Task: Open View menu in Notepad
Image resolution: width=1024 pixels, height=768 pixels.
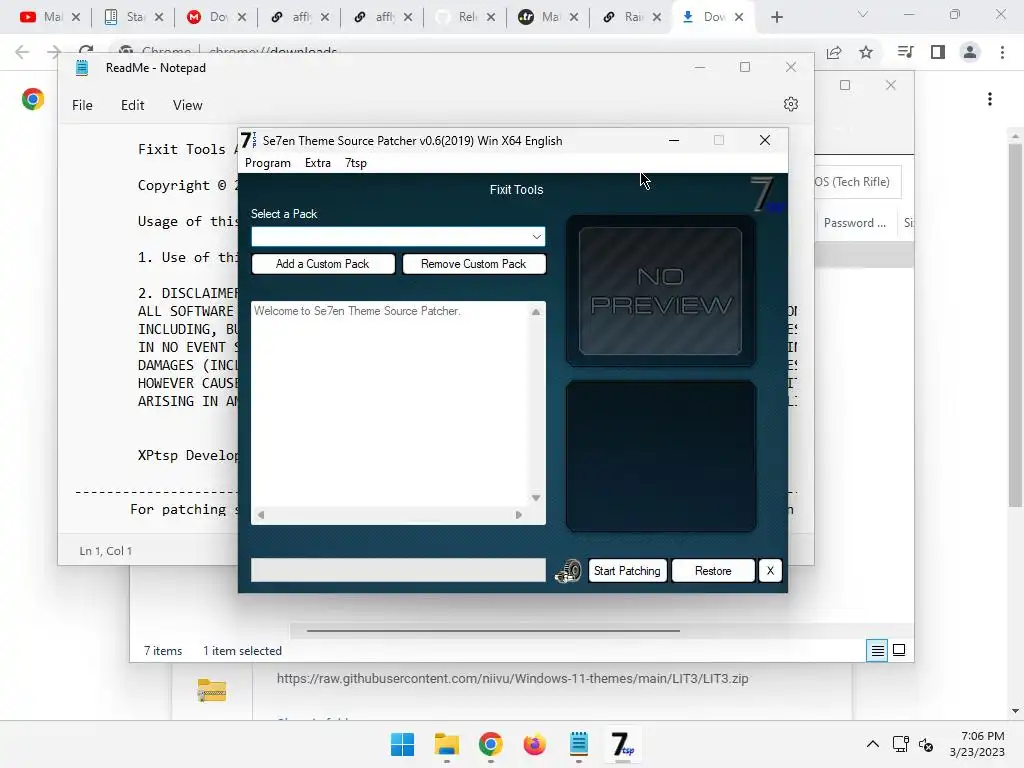Action: point(187,105)
